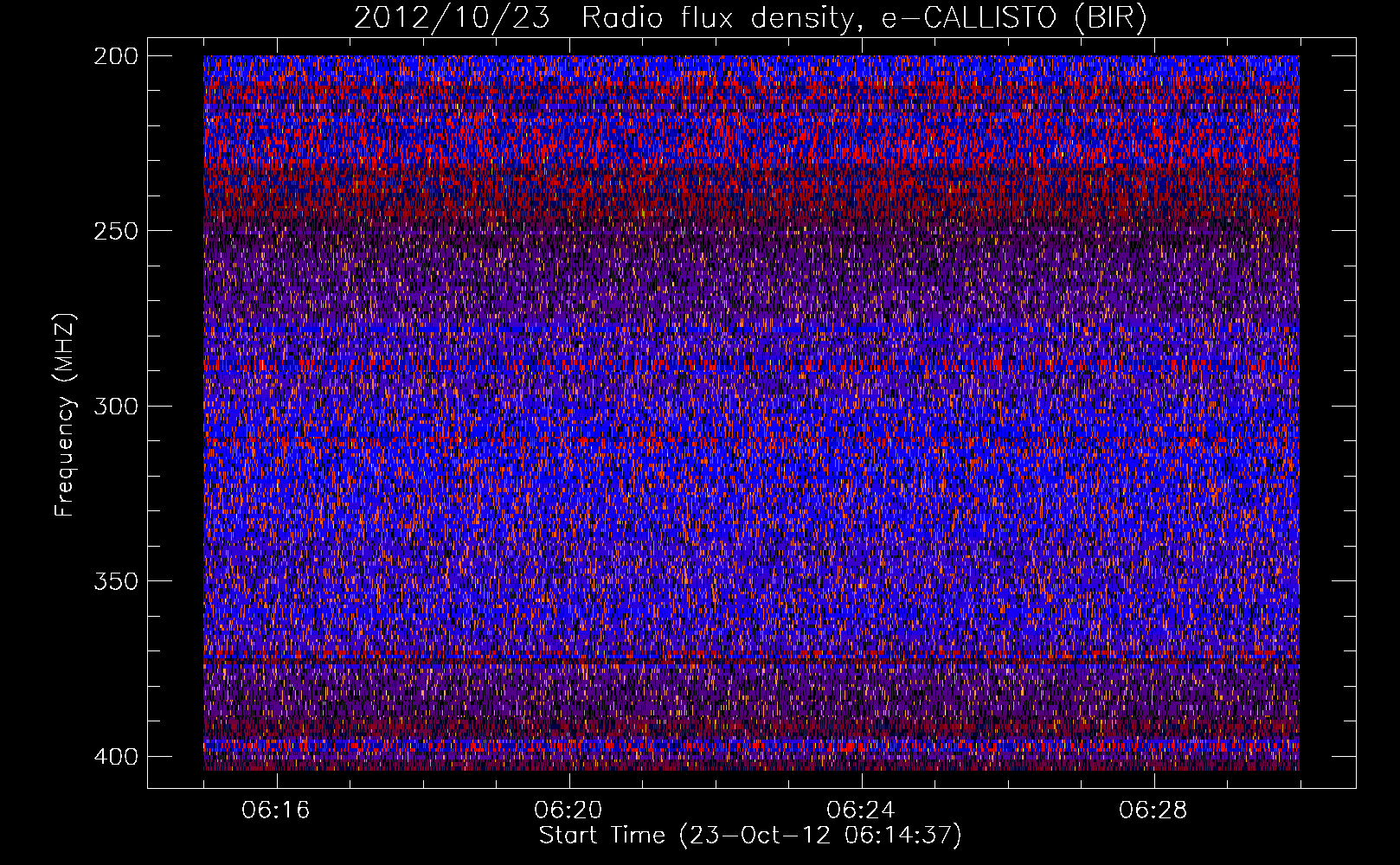Click the 200 frequency tick label
The width and height of the screenshot is (1400, 865).
(115, 56)
